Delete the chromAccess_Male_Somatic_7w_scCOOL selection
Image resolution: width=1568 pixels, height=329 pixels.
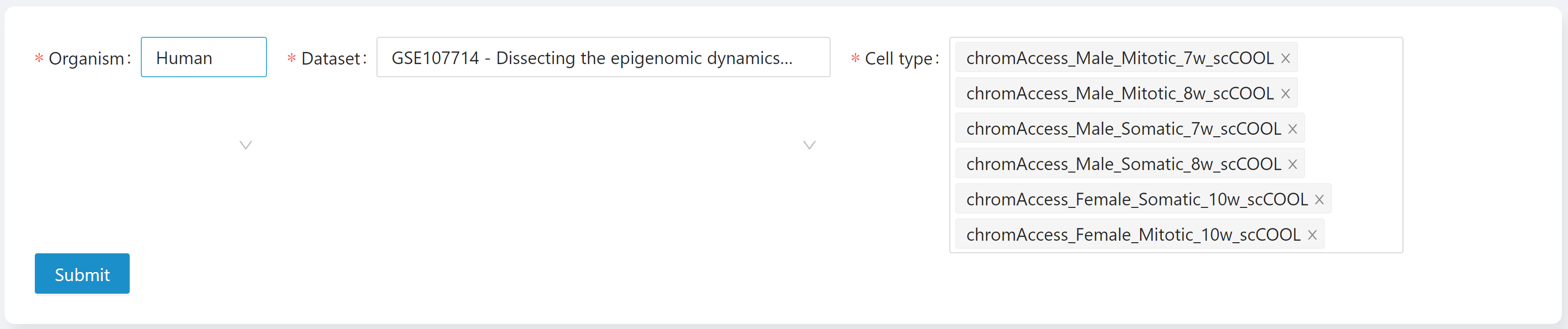point(1292,129)
